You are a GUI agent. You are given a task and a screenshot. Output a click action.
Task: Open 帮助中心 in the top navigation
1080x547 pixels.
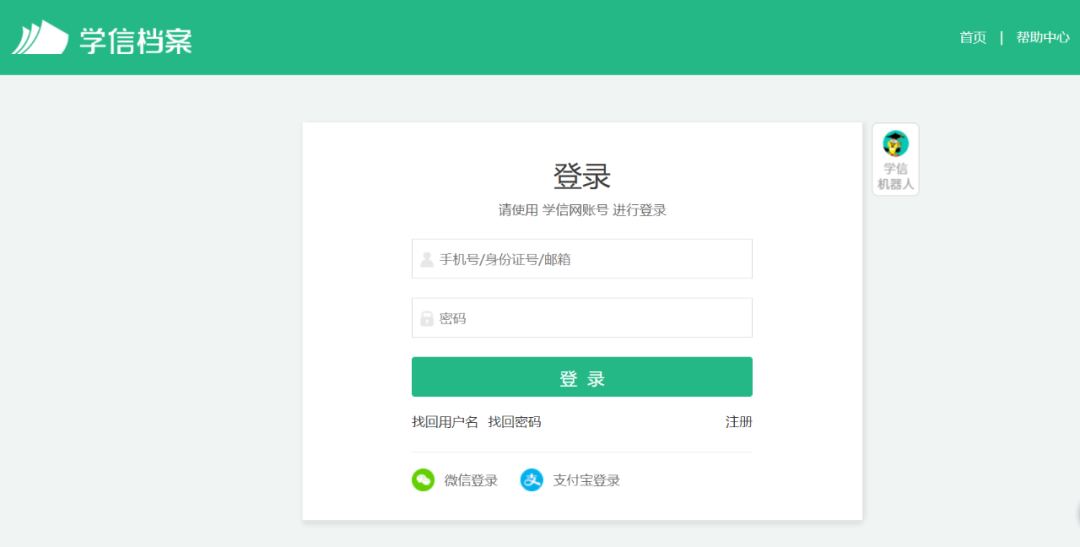click(x=1043, y=37)
